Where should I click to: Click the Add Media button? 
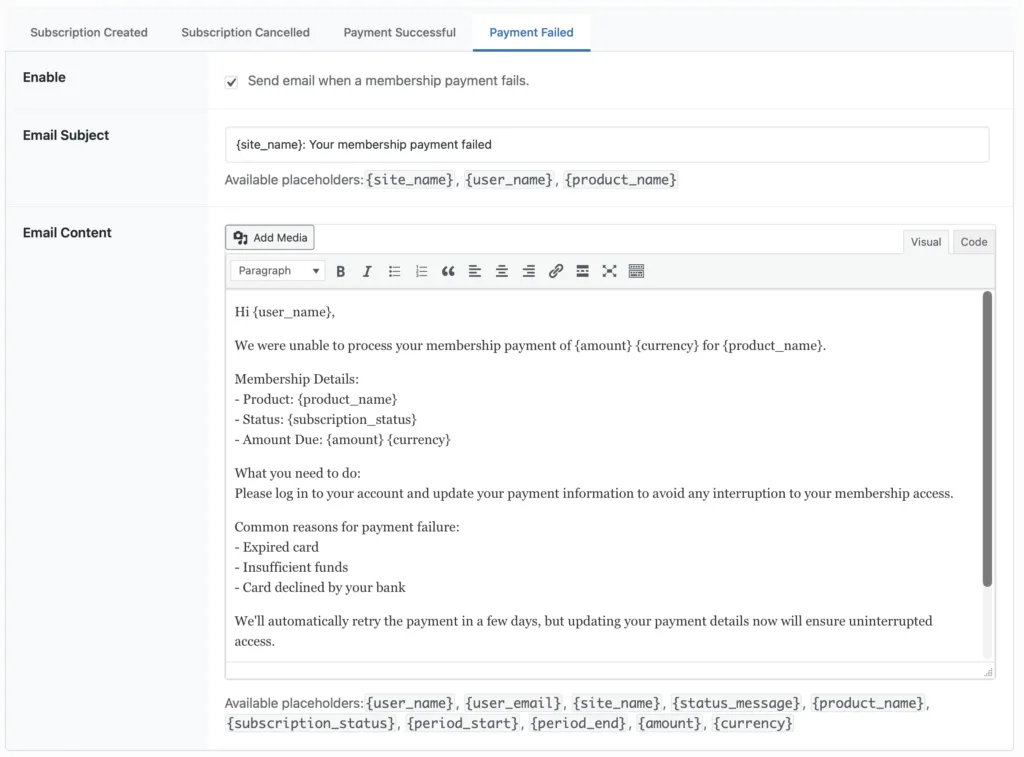pyautogui.click(x=270, y=238)
